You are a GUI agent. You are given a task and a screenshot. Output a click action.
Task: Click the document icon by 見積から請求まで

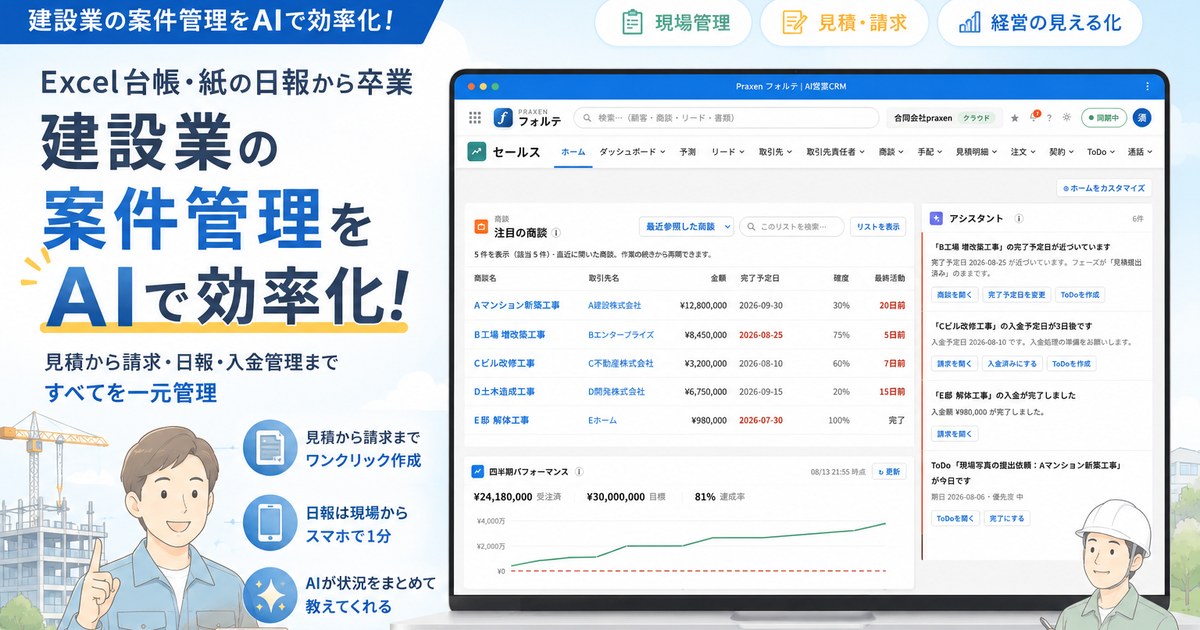click(270, 447)
